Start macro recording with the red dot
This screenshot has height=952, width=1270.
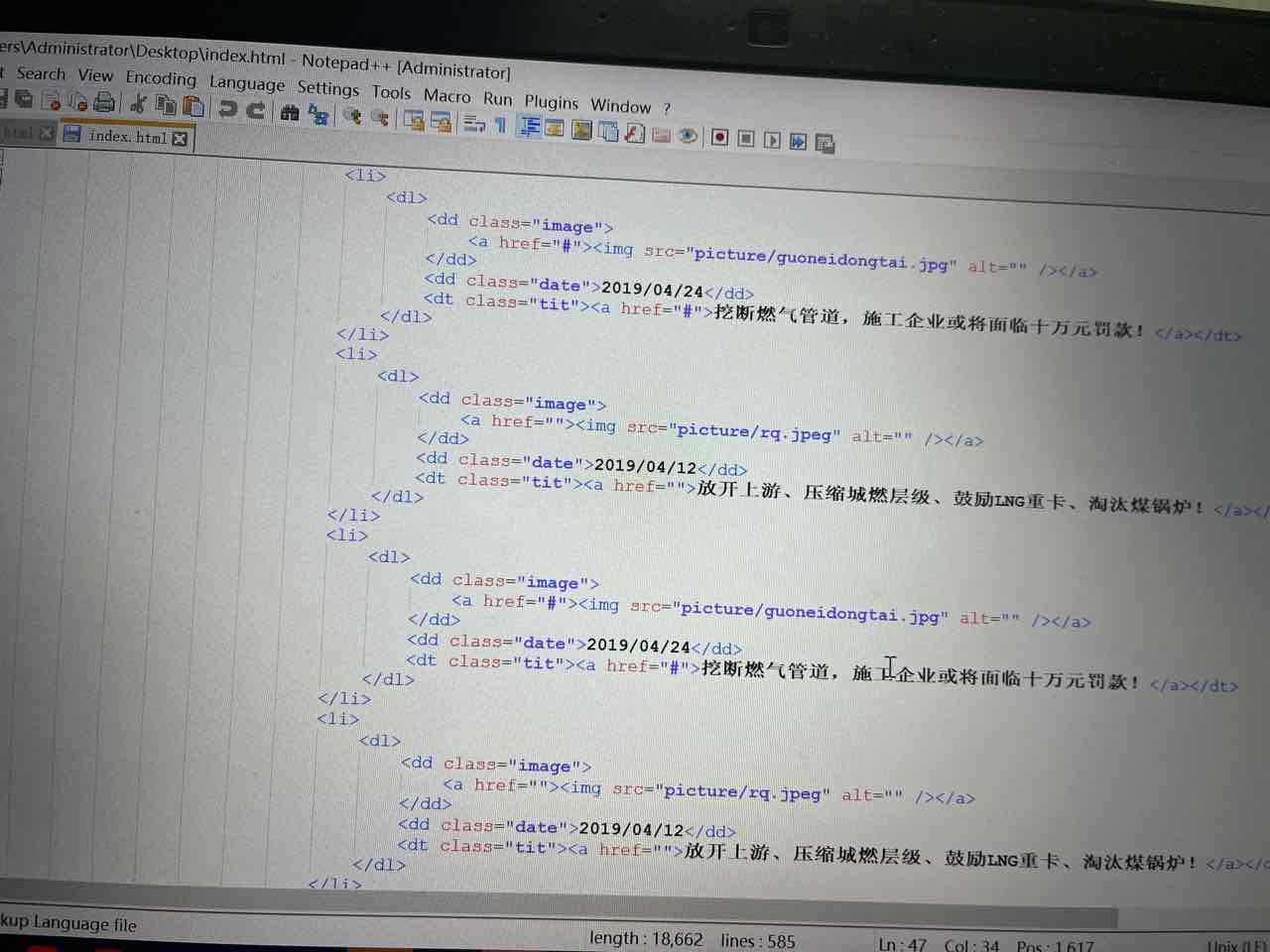719,138
